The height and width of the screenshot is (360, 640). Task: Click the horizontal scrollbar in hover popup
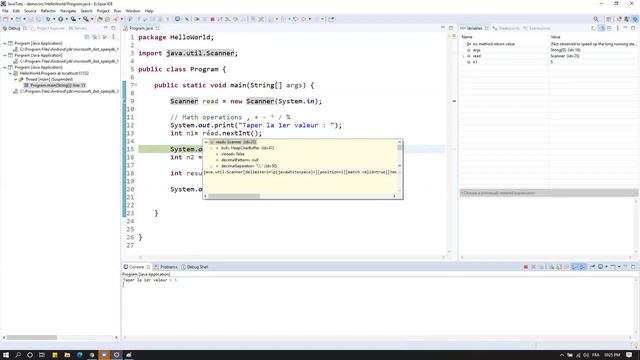(300, 196)
